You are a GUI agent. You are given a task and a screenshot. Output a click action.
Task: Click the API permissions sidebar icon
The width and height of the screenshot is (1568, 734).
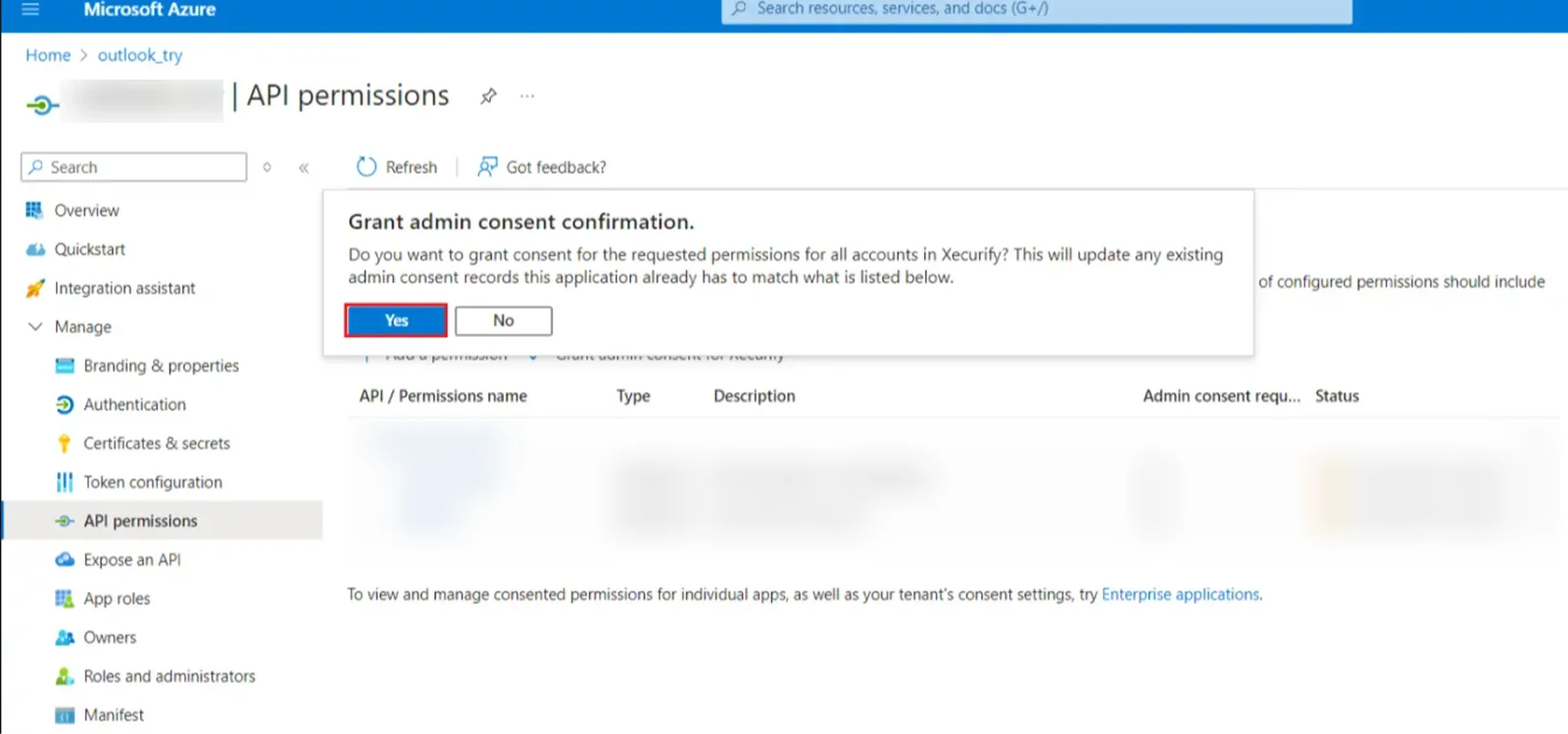[x=65, y=521]
